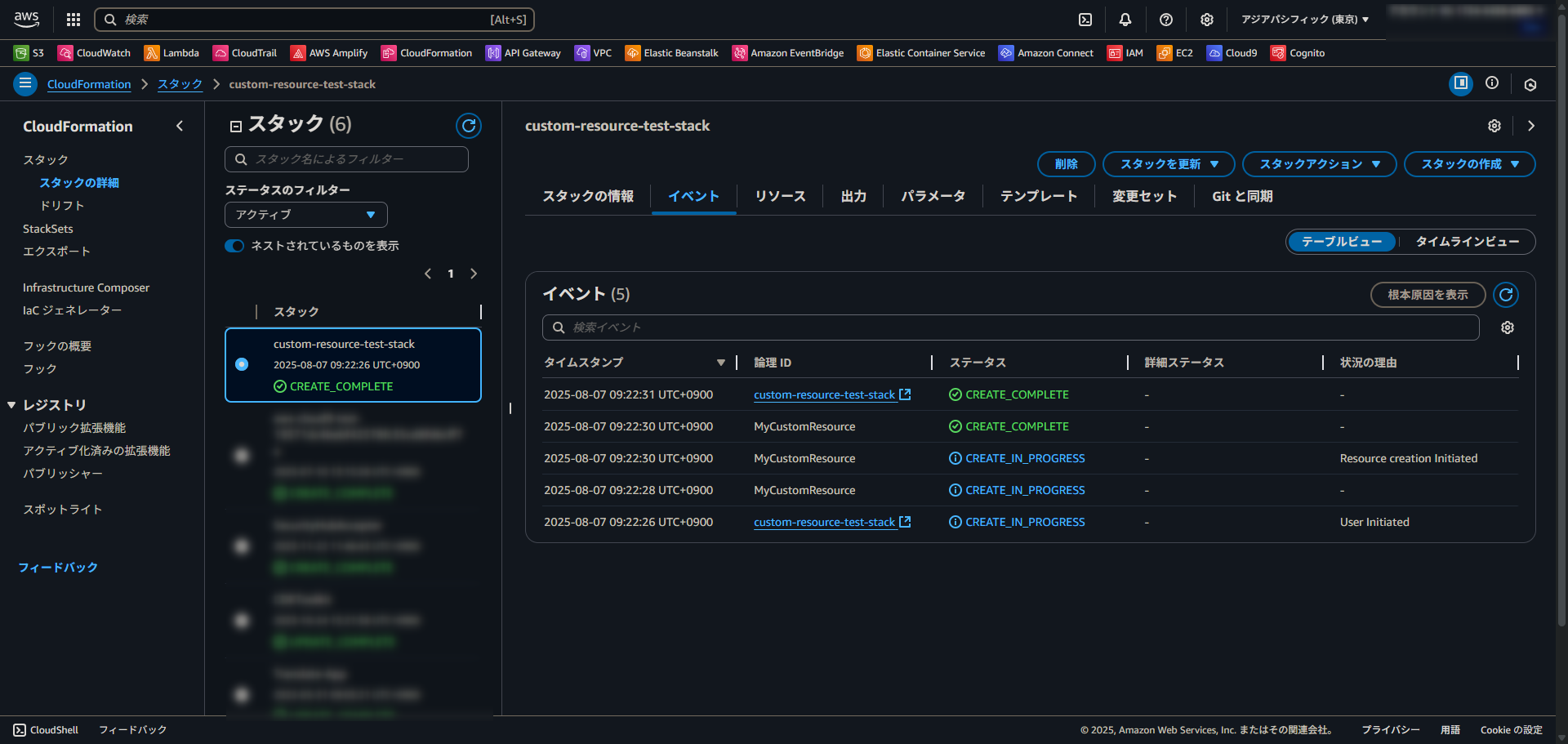The height and width of the screenshot is (744, 1568).
Task: Open Elastic Beanstalk shortcut
Action: (672, 53)
